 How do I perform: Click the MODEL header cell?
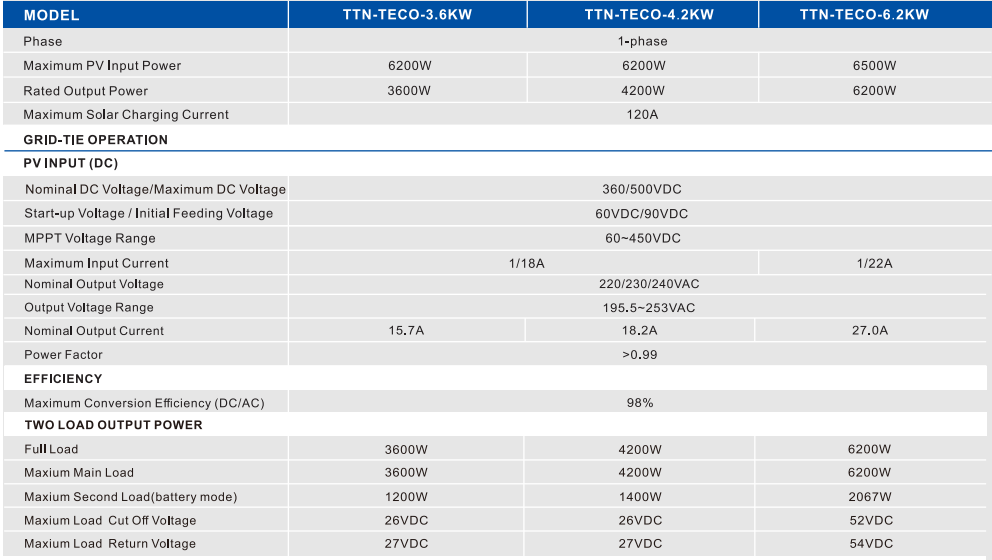(51, 15)
